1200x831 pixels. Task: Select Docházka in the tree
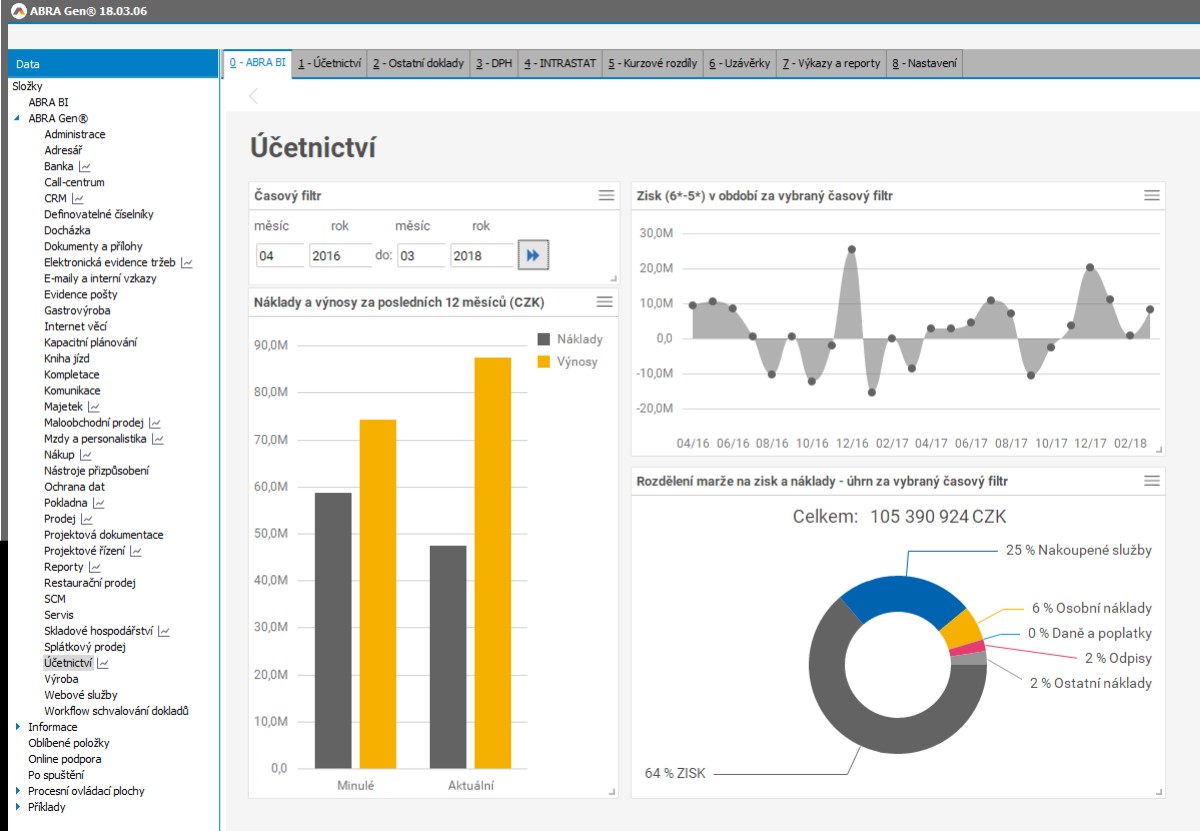click(x=67, y=230)
